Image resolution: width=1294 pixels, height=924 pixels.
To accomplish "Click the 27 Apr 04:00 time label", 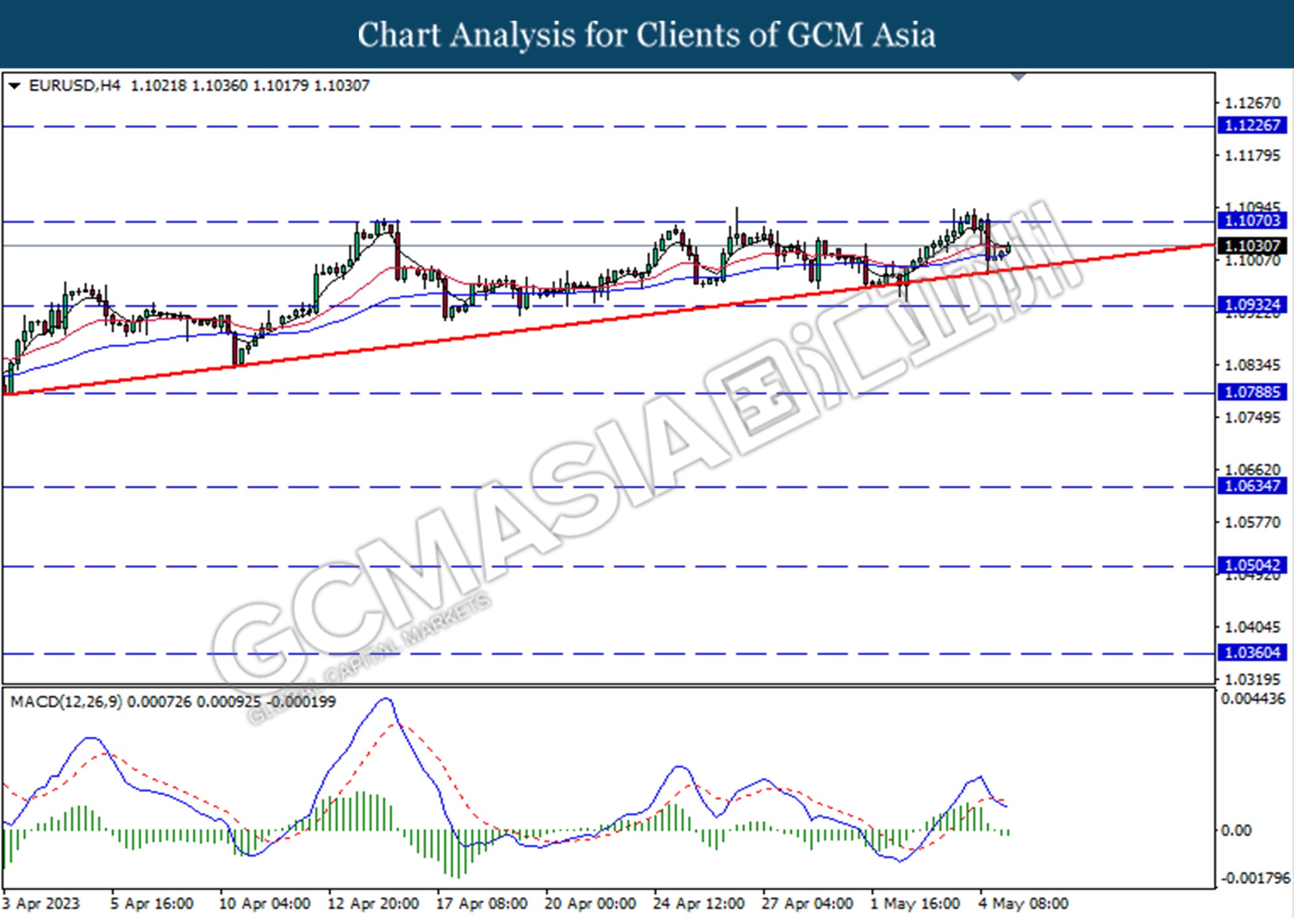I will 807,903.
